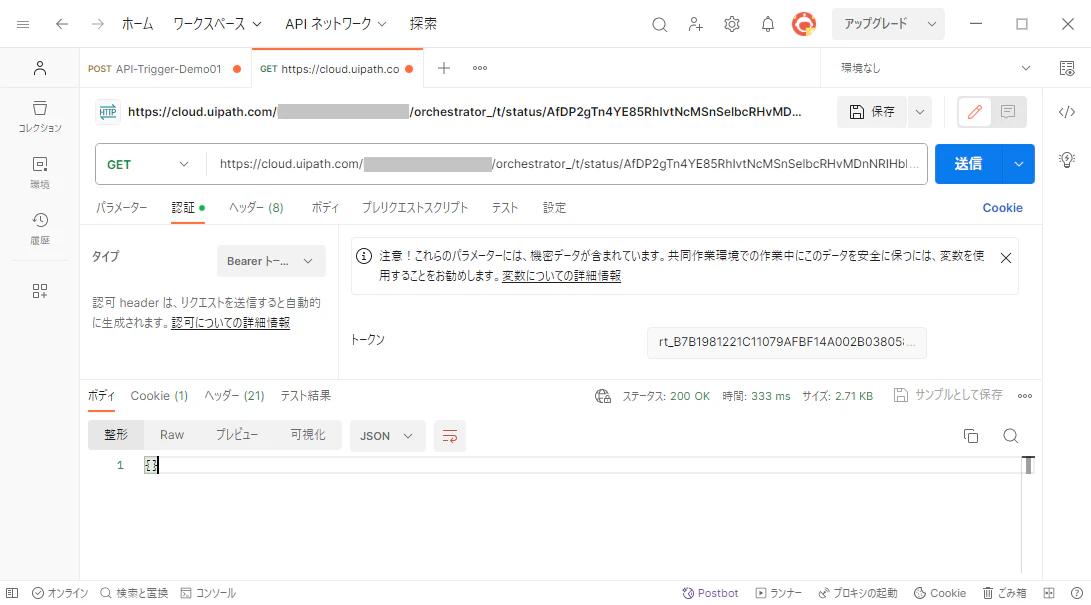The image size is (1091, 605).
Task: Click the 送信 button
Action: click(969, 164)
